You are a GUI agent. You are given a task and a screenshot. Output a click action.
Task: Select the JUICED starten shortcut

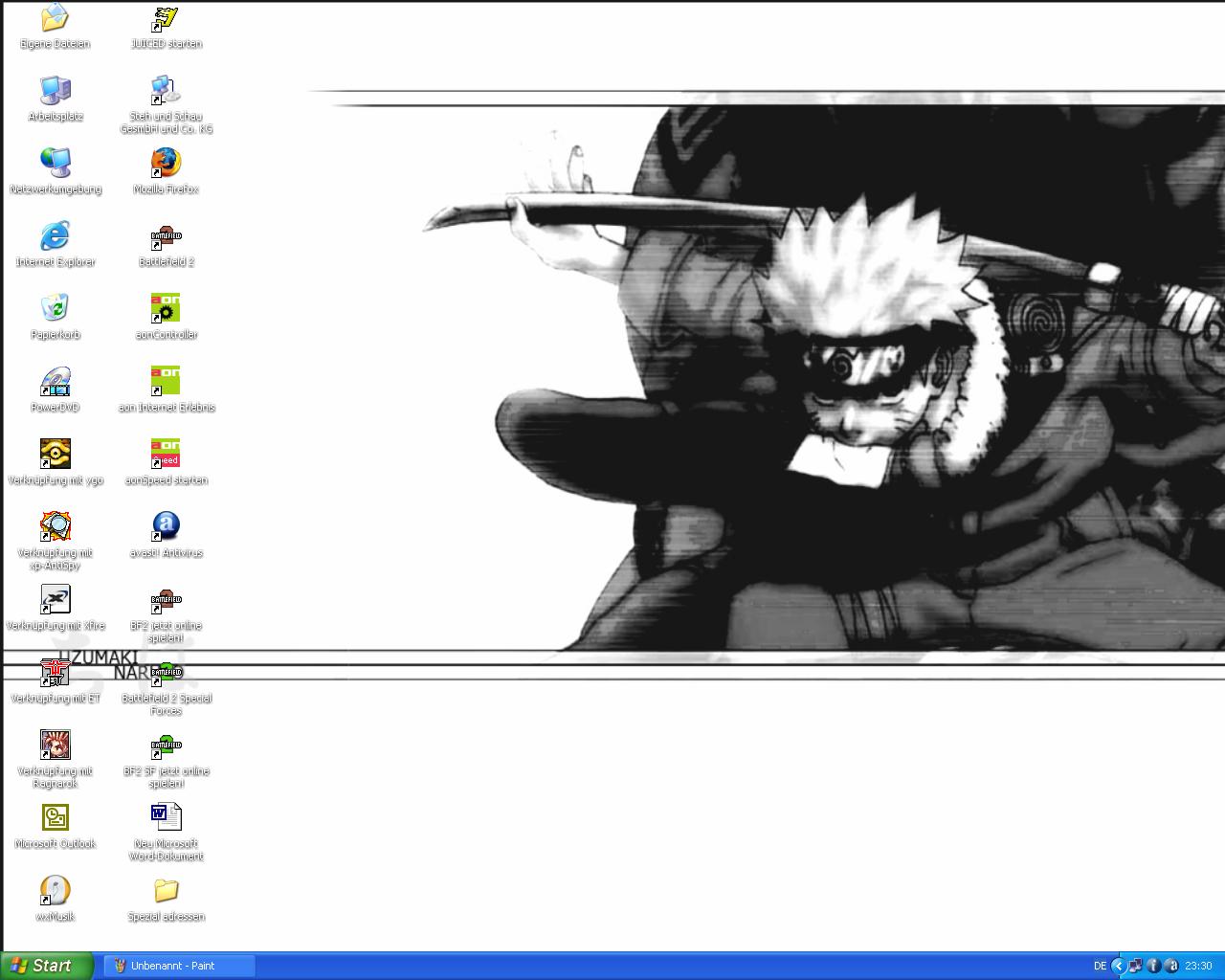(167, 17)
